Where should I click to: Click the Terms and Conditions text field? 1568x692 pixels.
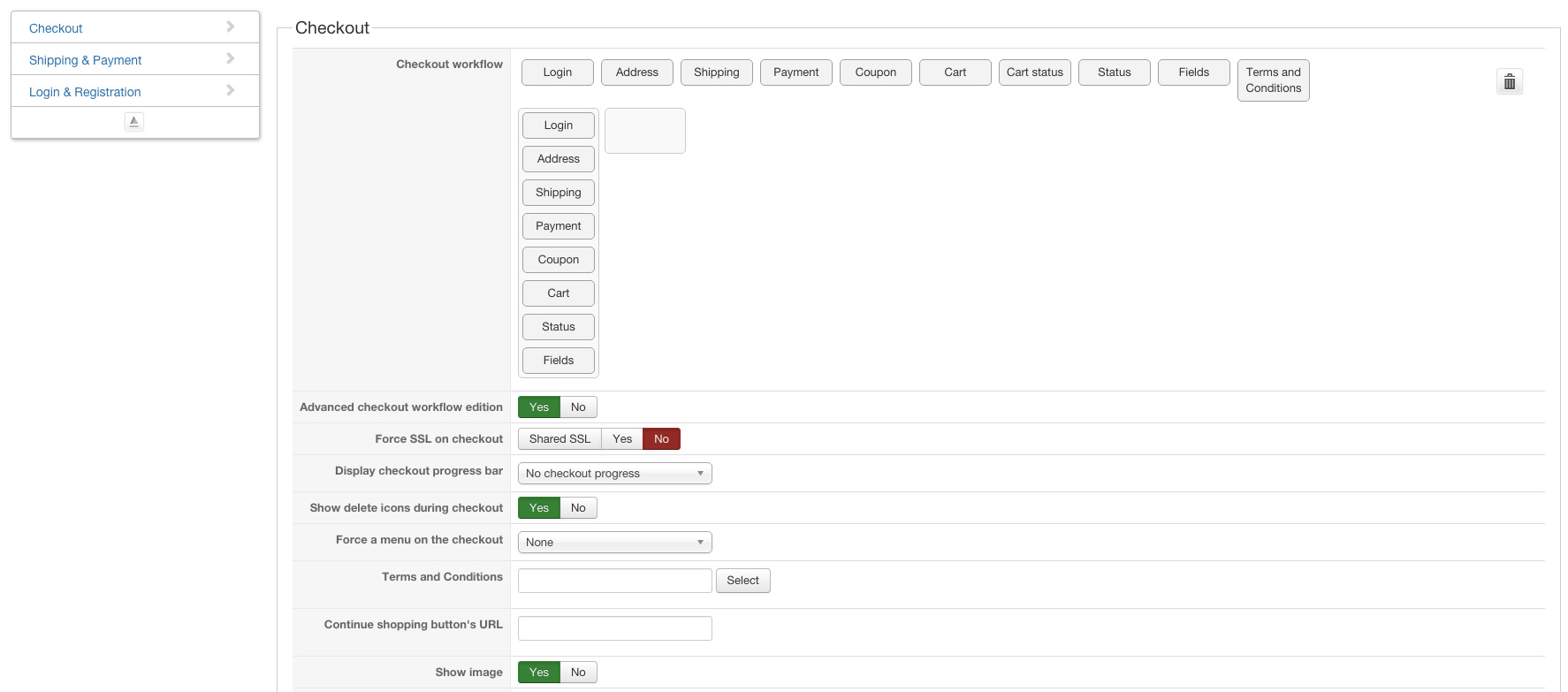615,581
